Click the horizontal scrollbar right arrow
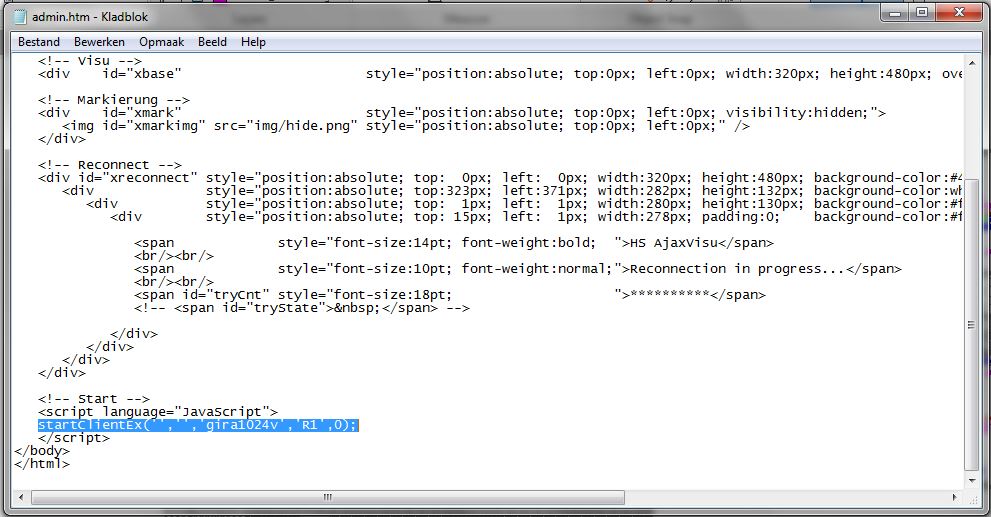Screen dimensions: 991x517 [x=955, y=497]
